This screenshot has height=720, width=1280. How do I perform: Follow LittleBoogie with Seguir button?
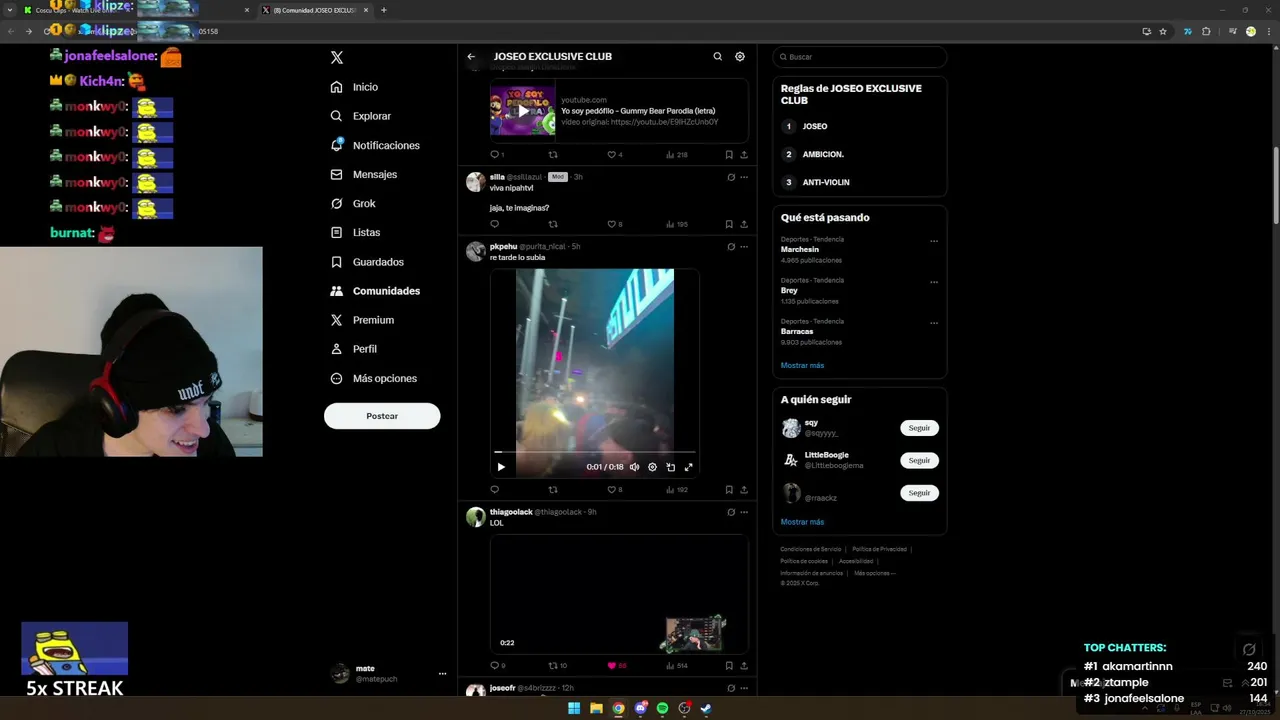point(919,460)
